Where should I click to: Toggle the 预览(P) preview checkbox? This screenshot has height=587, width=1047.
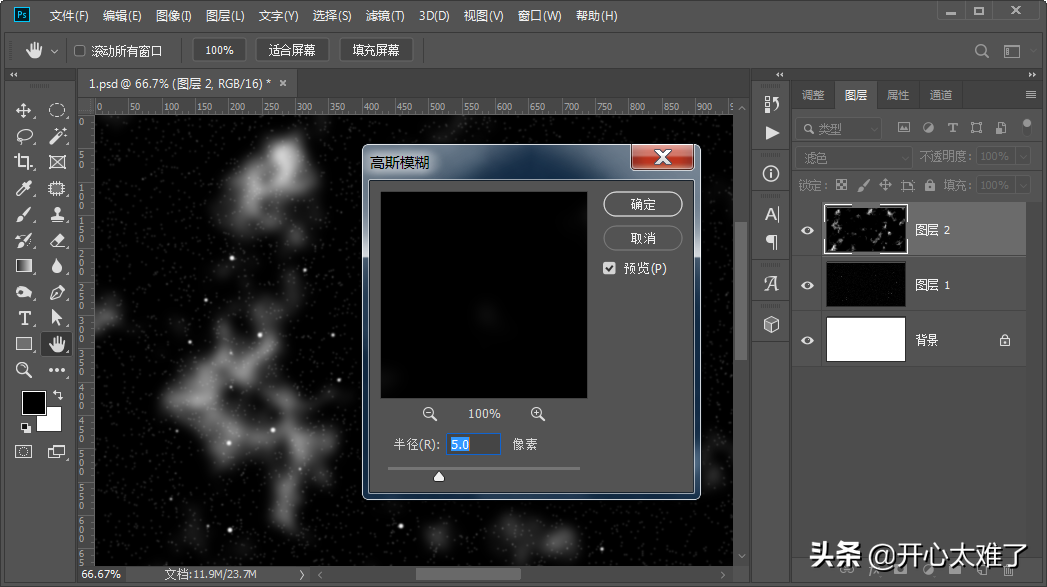609,268
